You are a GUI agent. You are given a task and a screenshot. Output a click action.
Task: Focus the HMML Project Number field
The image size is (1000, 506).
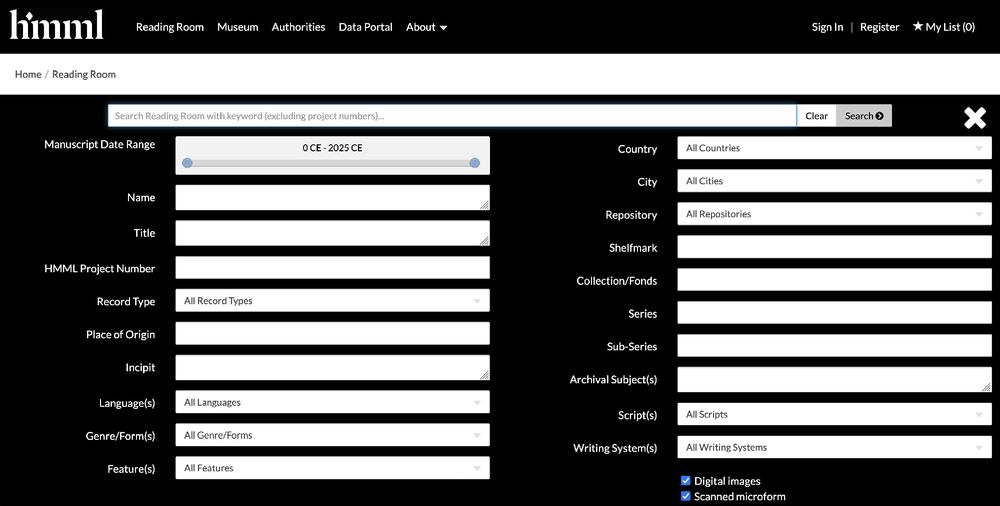pyautogui.click(x=332, y=267)
